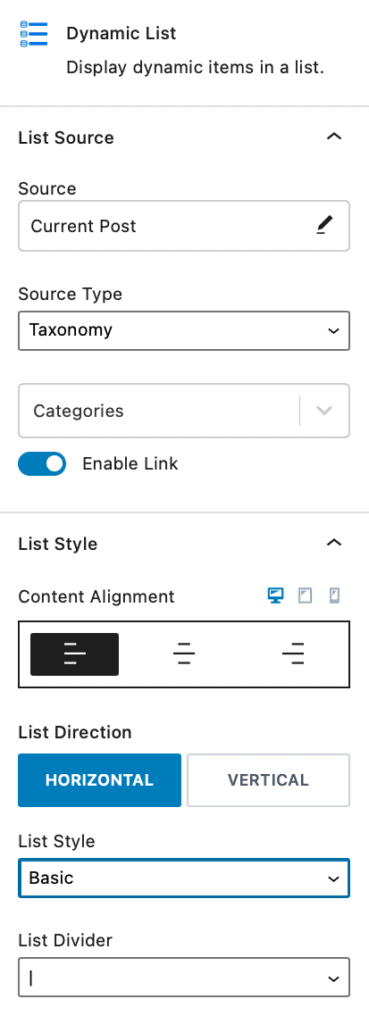Screen dimensions: 369x1024
Task: Open the List Divider dropdown
Action: [184, 978]
